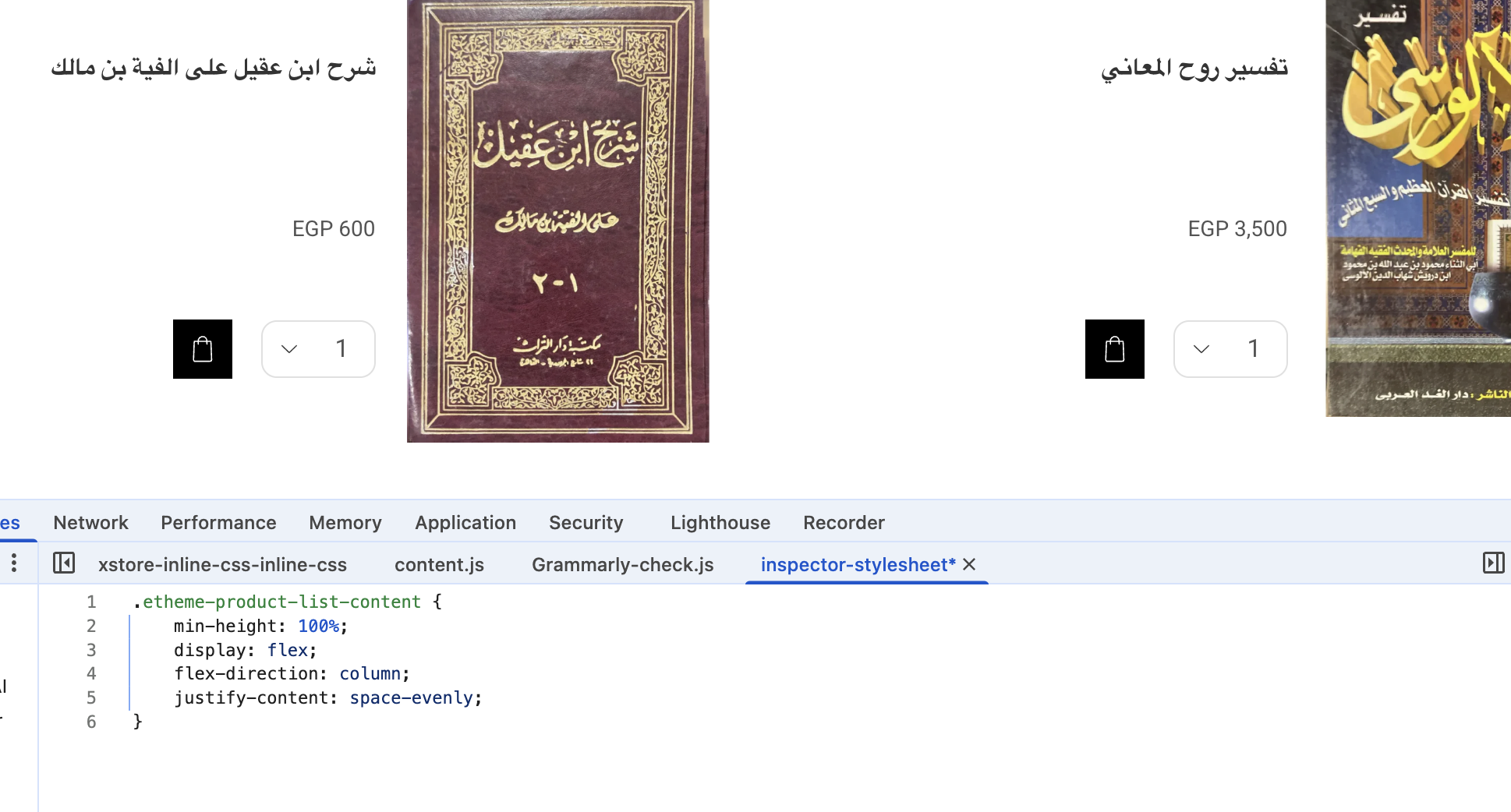Expand quantity dropdown for the EGP 600 book
1511x812 pixels.
click(289, 349)
